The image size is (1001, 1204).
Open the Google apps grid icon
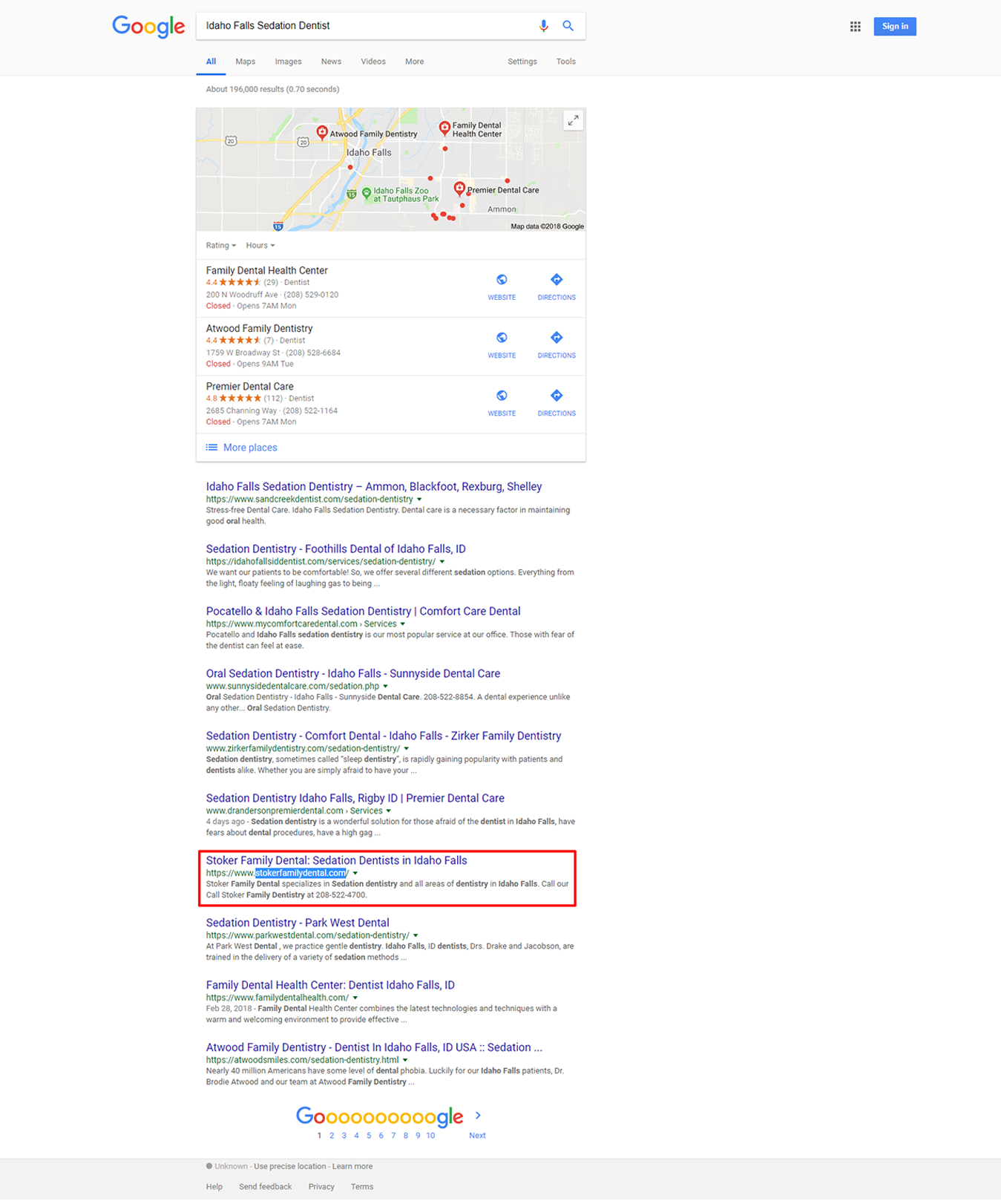click(855, 27)
